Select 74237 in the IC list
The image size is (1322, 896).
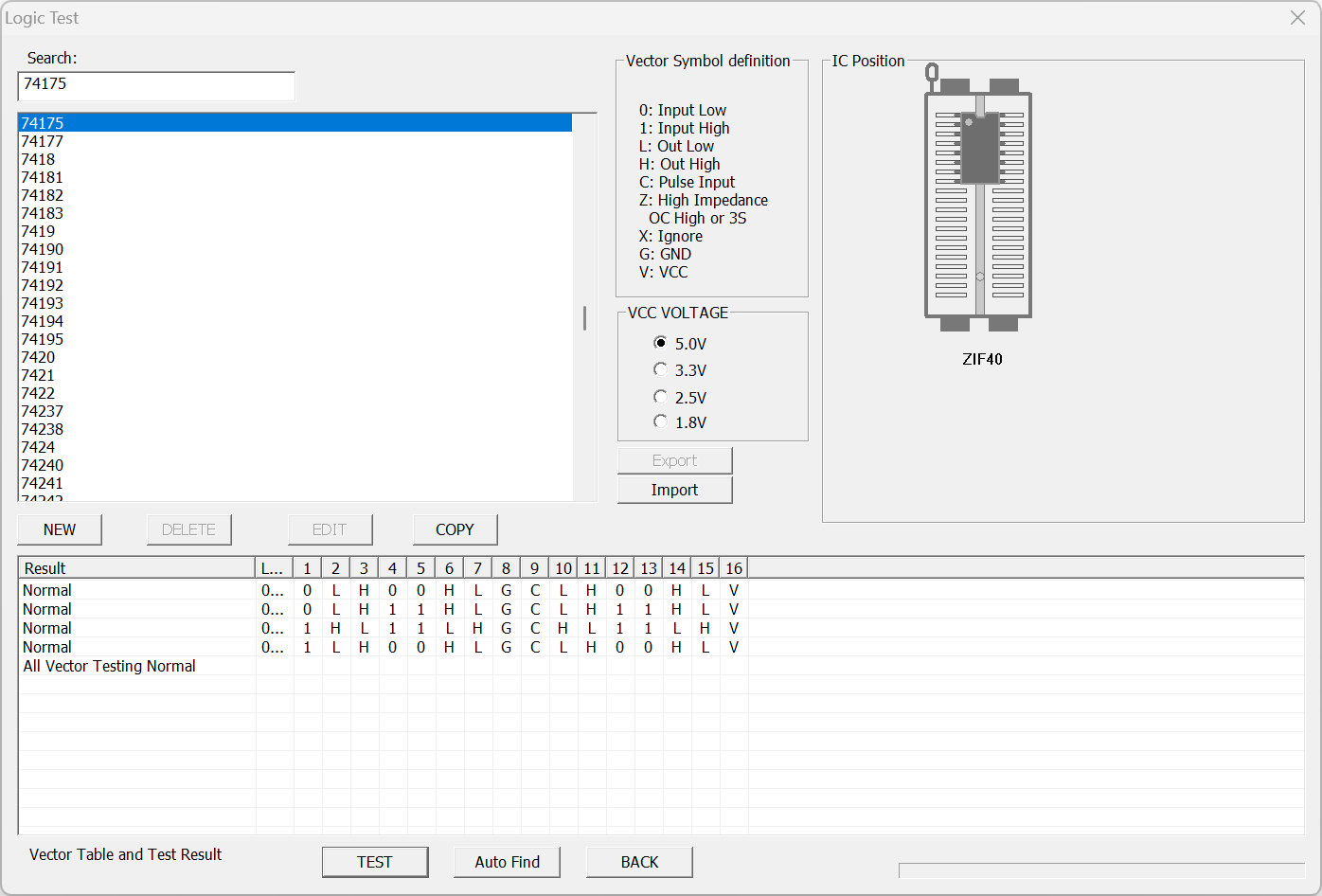[295, 411]
